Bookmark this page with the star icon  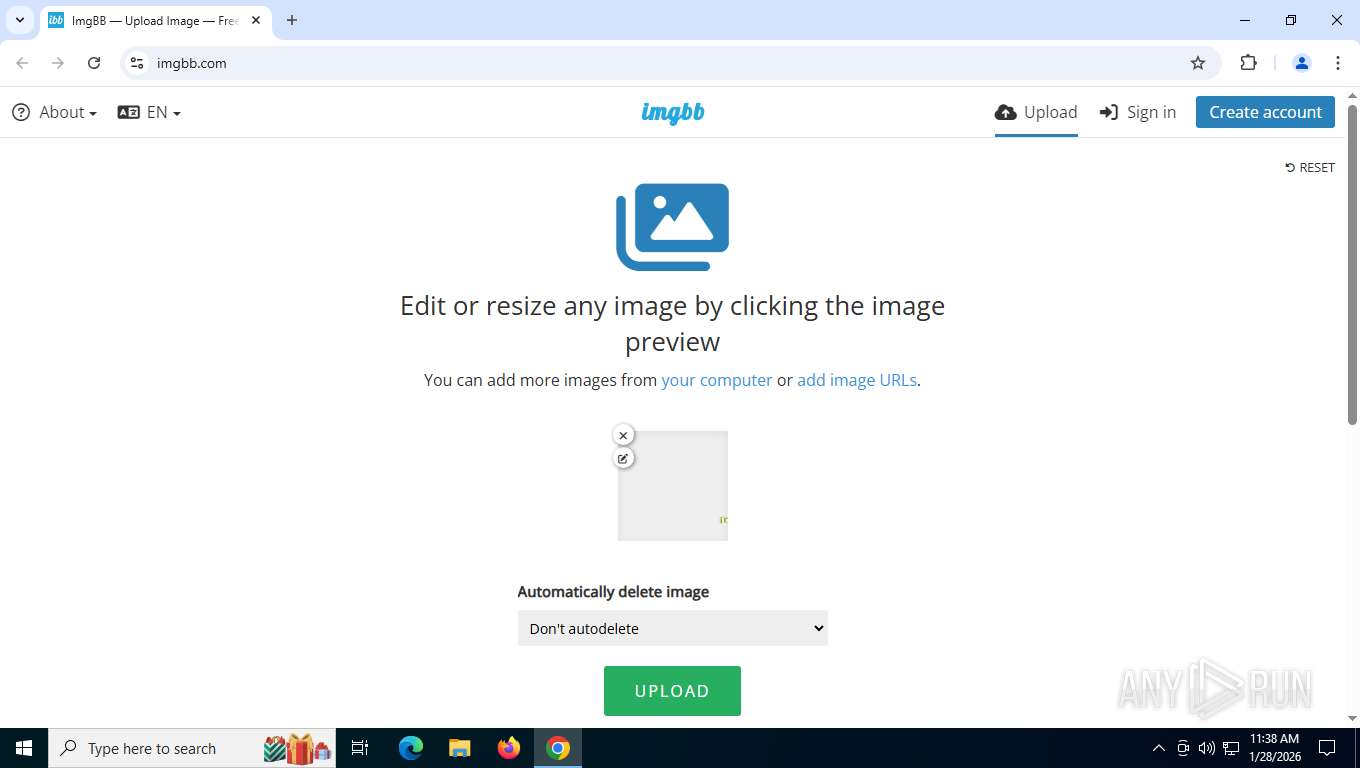click(x=1198, y=63)
